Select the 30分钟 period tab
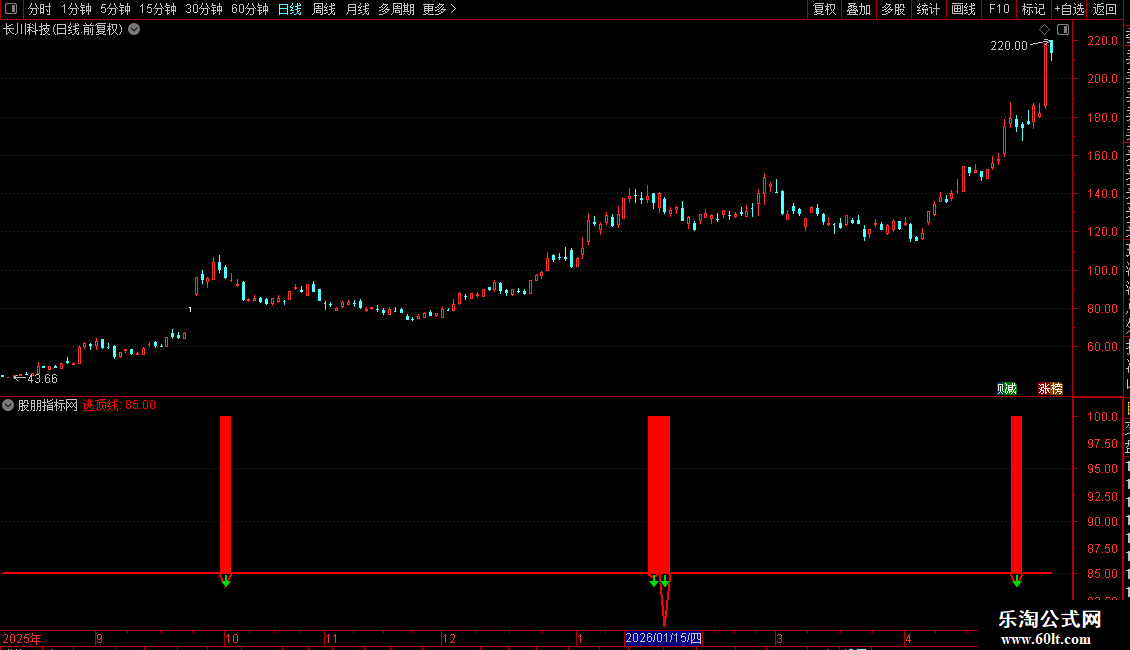 click(x=204, y=9)
